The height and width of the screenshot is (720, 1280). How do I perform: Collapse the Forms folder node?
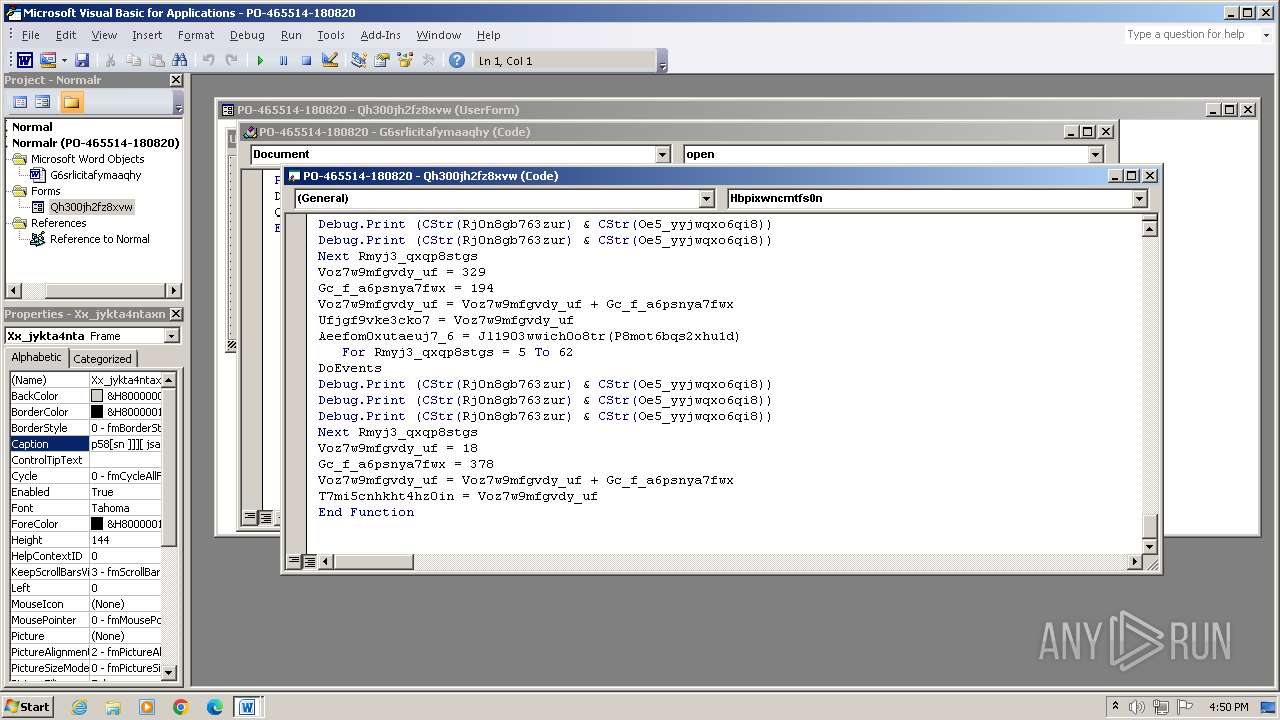[x=20, y=191]
